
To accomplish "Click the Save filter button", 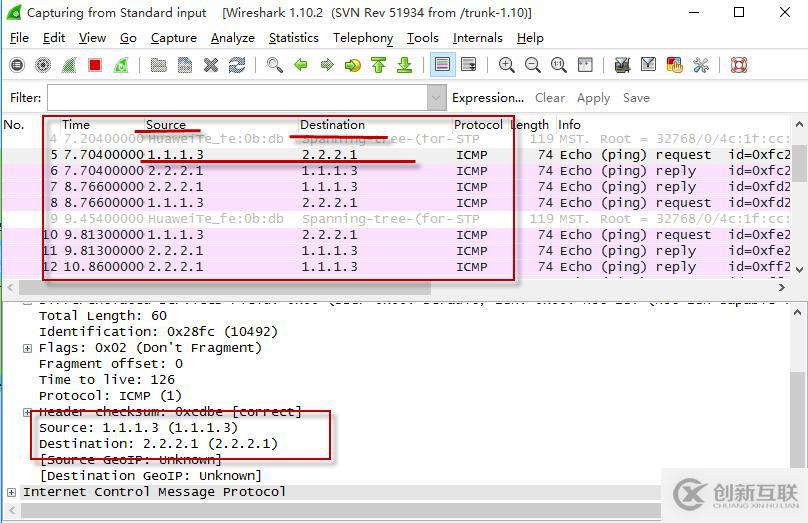I will point(636,97).
